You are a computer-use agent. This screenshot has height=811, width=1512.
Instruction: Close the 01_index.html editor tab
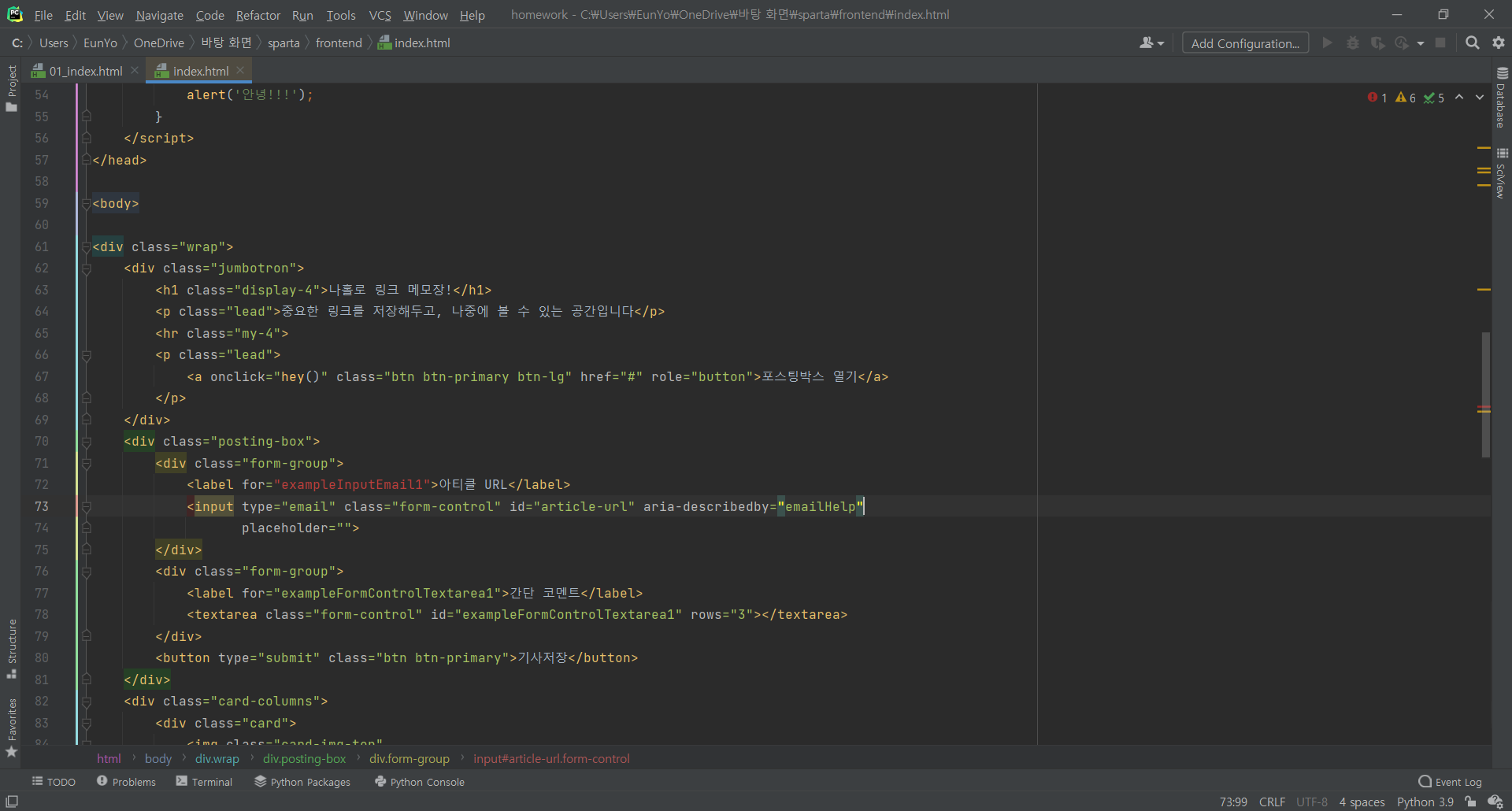coord(135,71)
